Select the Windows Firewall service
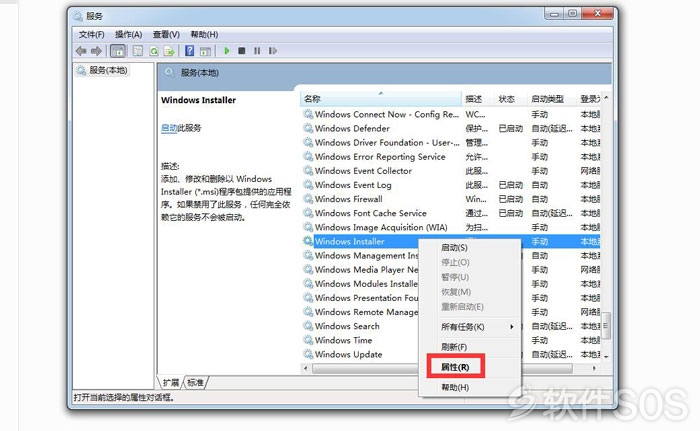 (x=451, y=199)
